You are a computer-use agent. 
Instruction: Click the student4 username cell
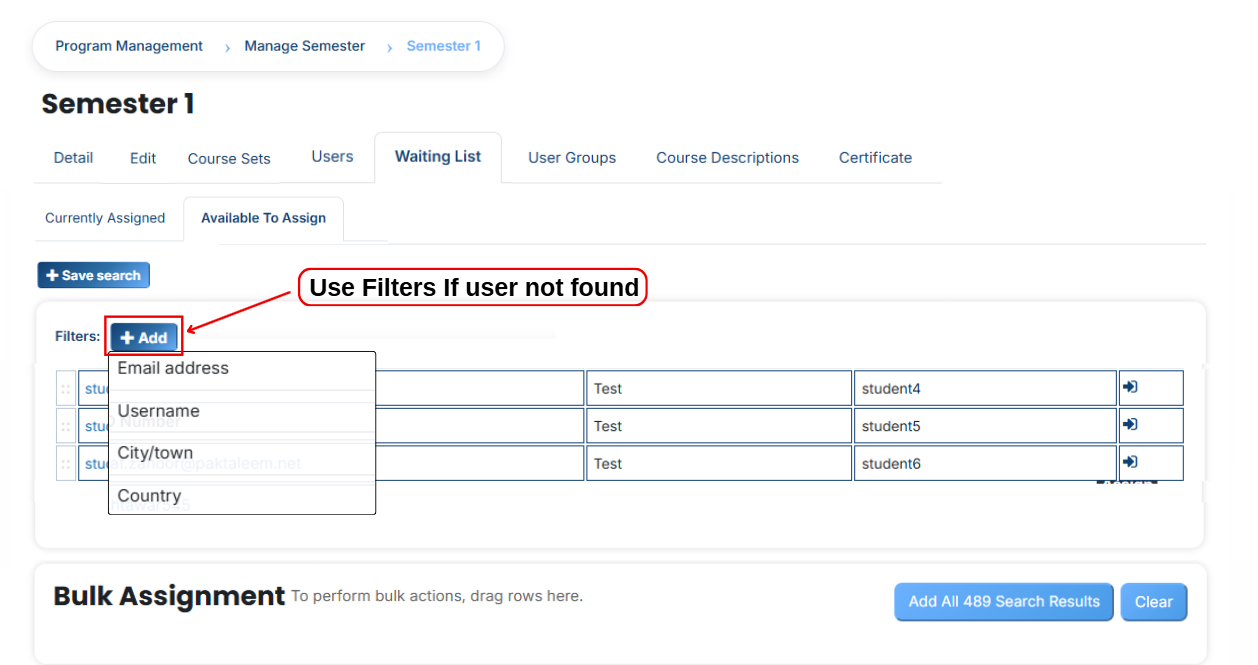pyautogui.click(x=985, y=389)
